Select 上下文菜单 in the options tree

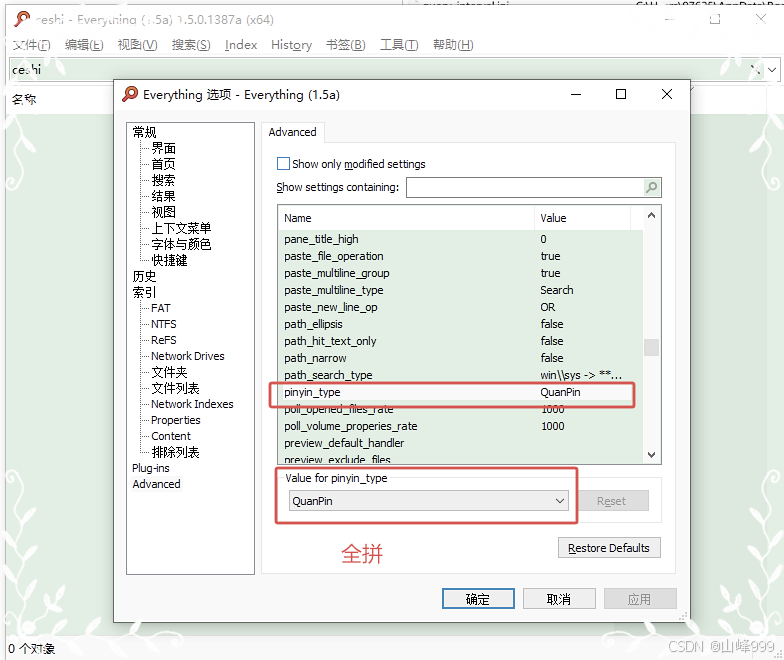[181, 228]
